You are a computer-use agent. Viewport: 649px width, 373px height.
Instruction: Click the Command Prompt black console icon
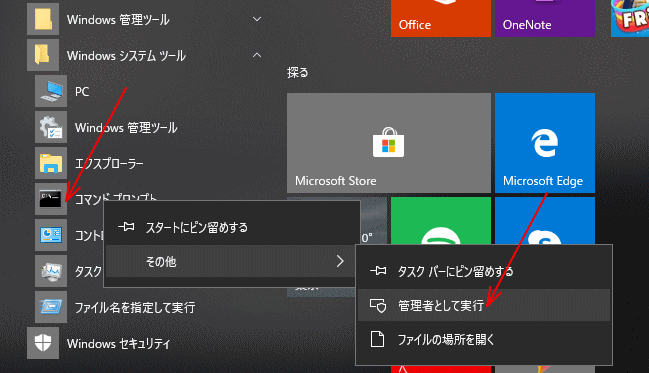point(51,199)
